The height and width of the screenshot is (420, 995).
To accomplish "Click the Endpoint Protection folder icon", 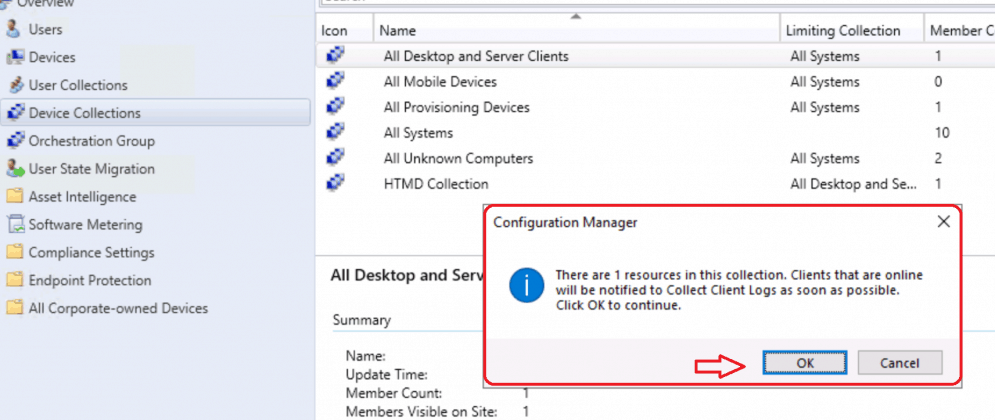I will pos(15,280).
